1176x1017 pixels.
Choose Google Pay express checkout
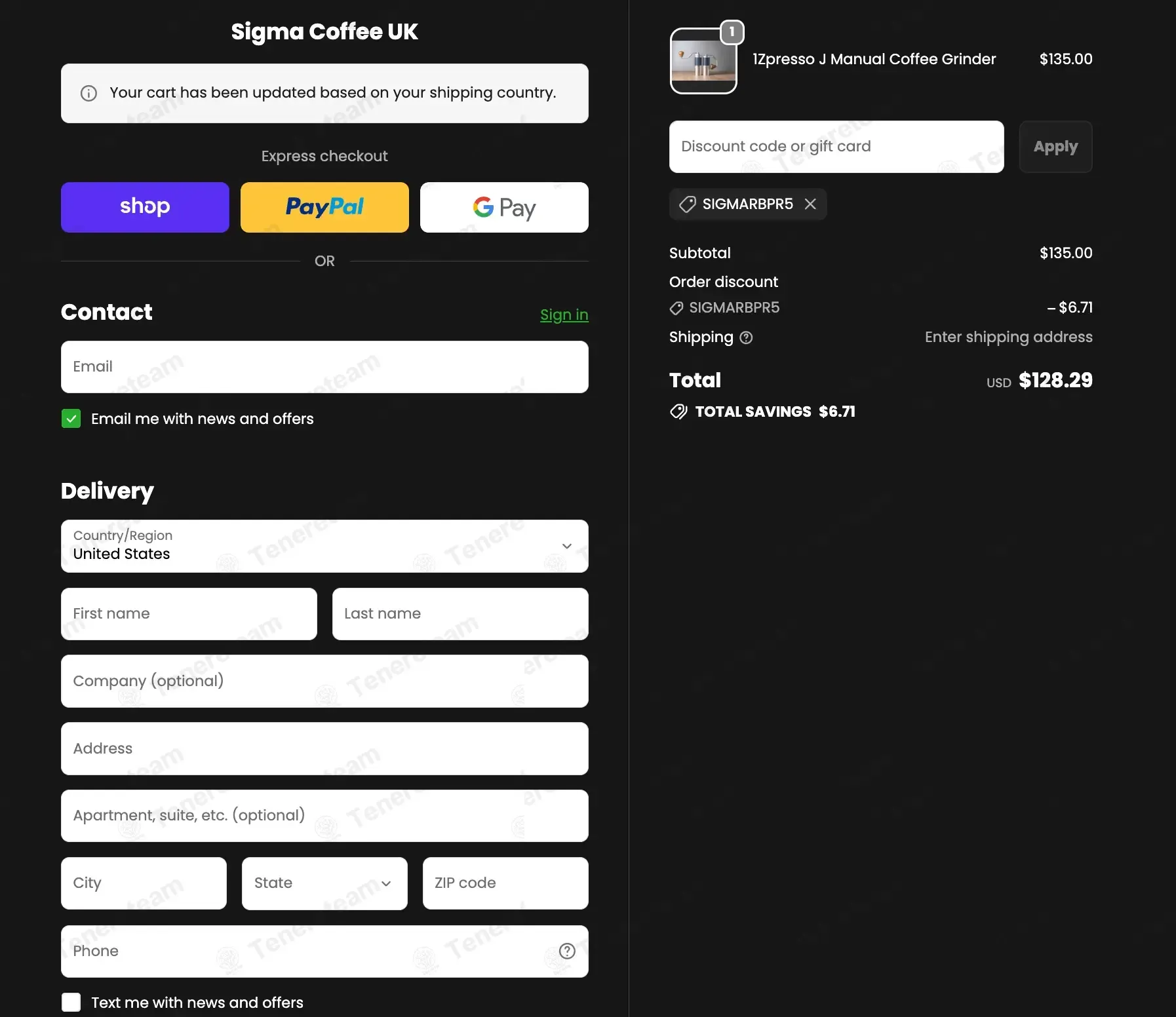pos(504,207)
